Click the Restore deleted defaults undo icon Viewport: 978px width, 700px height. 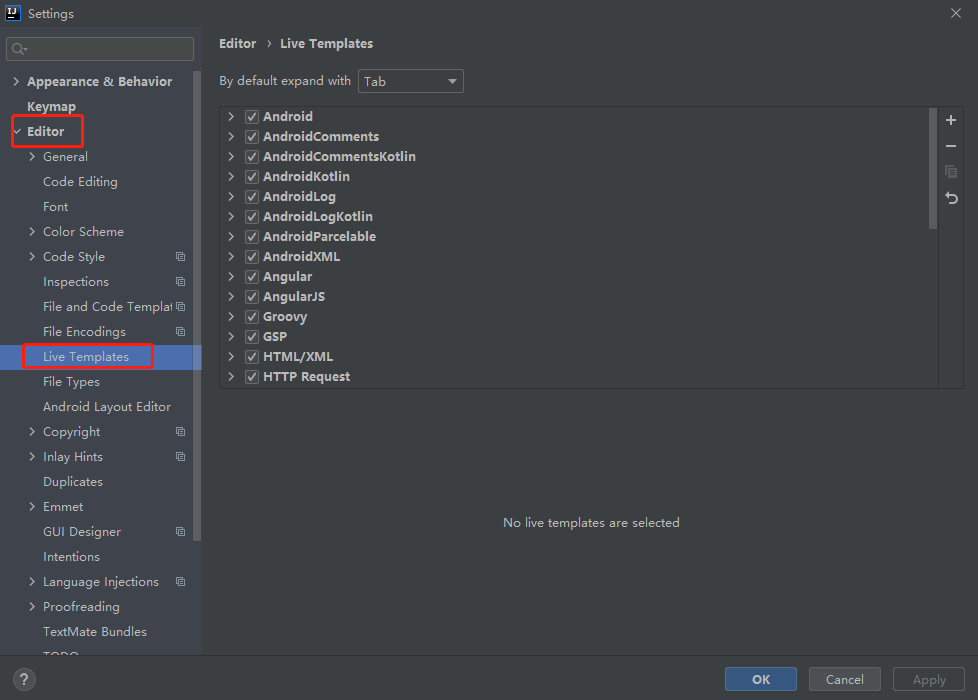click(x=951, y=198)
